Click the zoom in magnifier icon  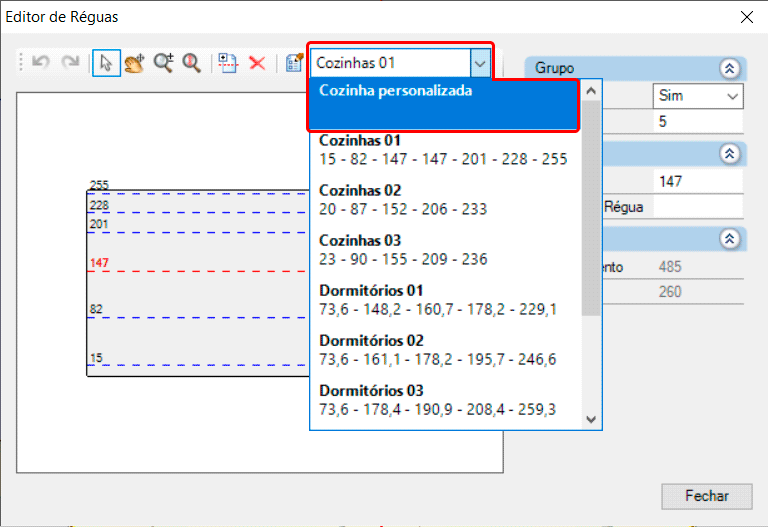163,63
